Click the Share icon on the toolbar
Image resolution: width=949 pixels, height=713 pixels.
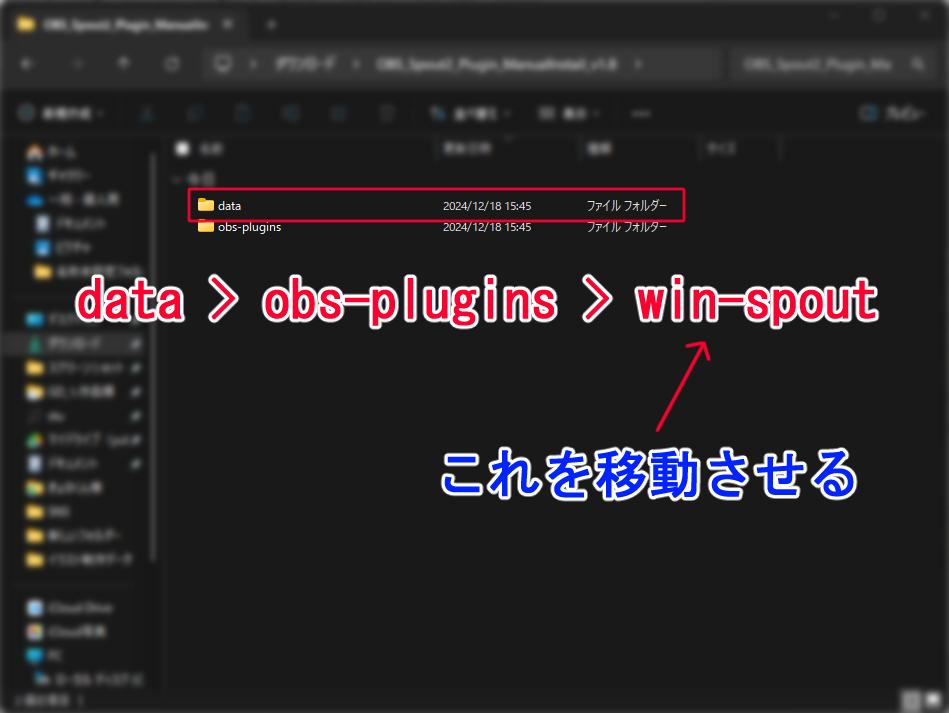click(x=339, y=113)
